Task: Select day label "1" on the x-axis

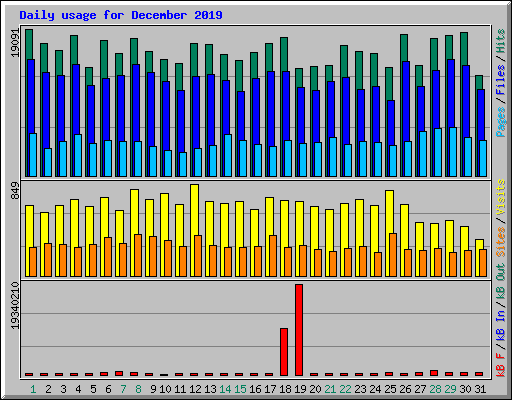Action: coord(33,389)
